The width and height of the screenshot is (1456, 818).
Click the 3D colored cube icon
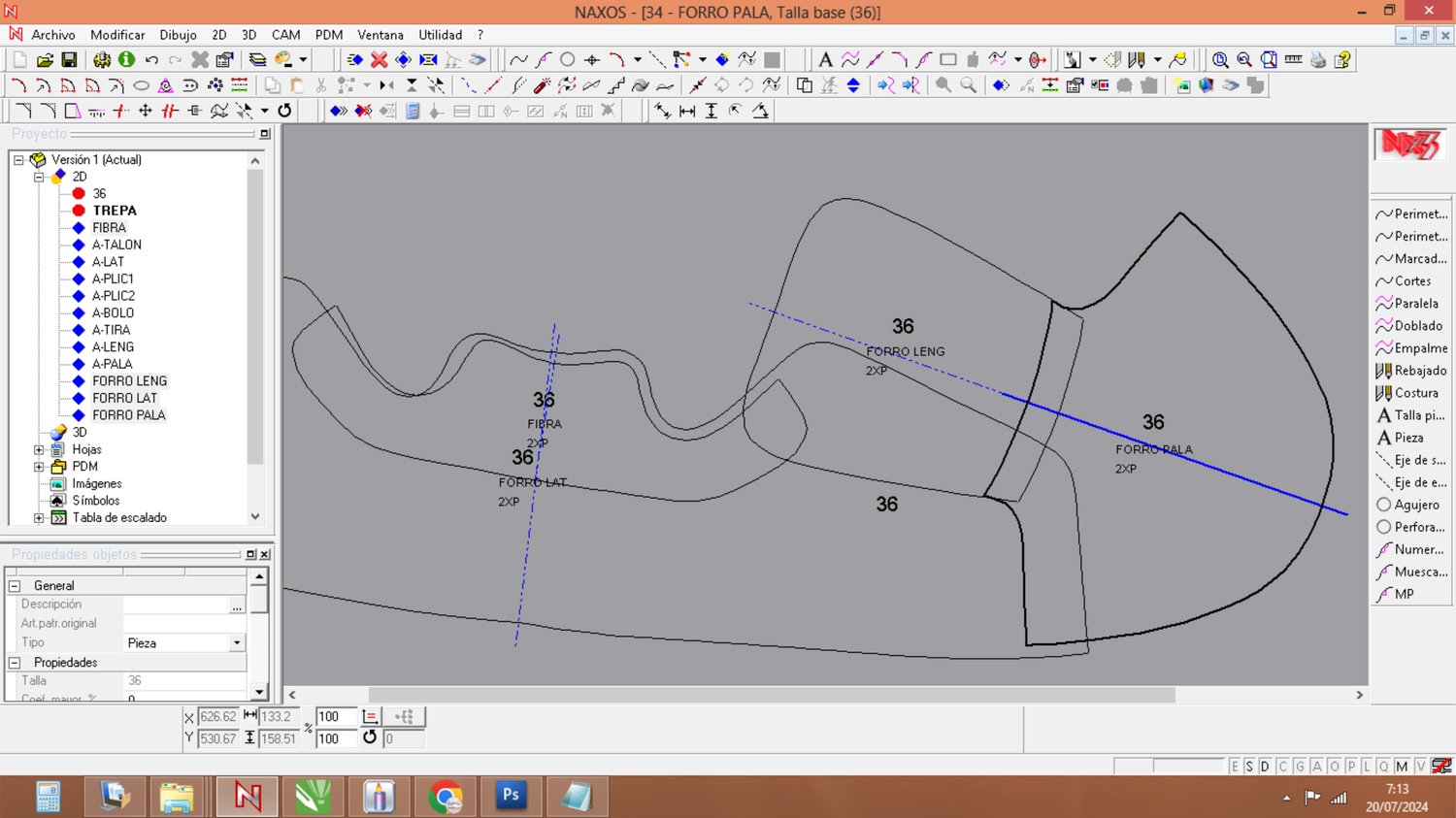[1207, 85]
